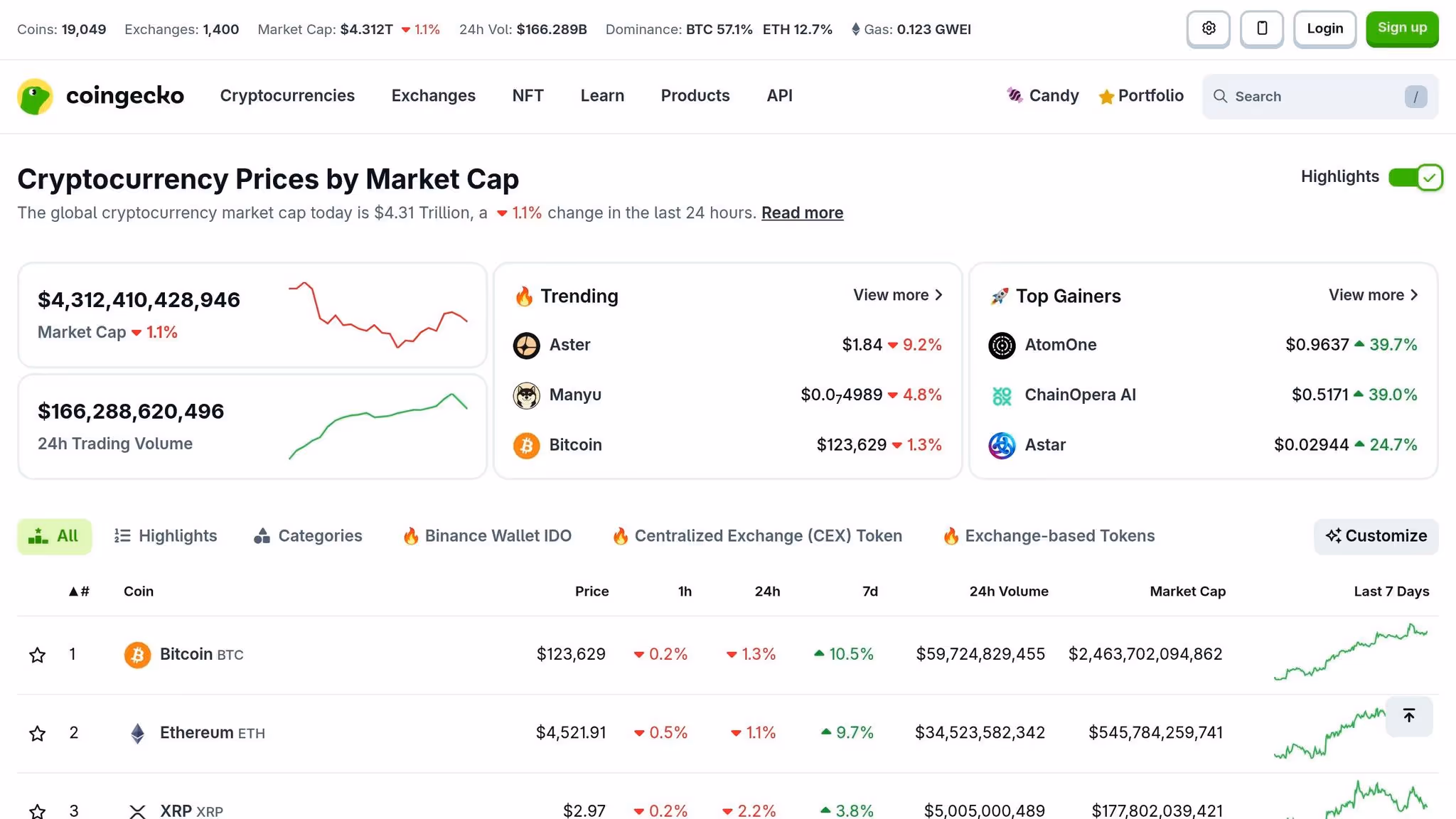Image resolution: width=1456 pixels, height=819 pixels.
Task: Open the Cryptocurrencies menu
Action: tap(287, 95)
